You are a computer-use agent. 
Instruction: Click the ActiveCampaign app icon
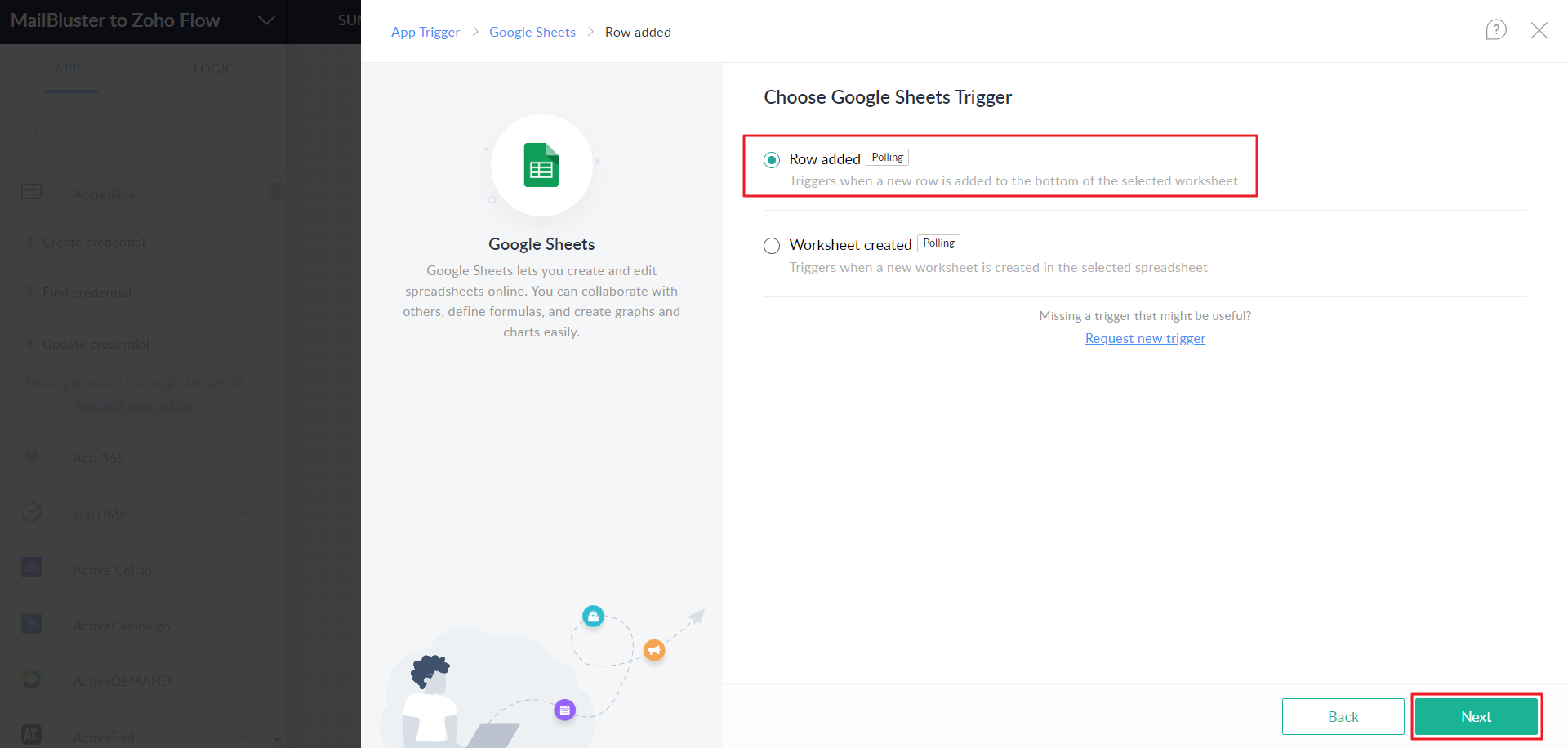tap(32, 624)
